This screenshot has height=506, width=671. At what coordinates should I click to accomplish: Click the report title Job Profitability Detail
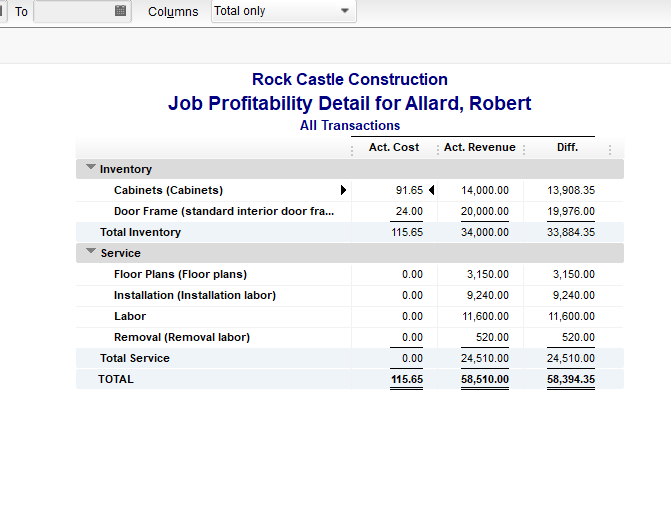point(349,103)
